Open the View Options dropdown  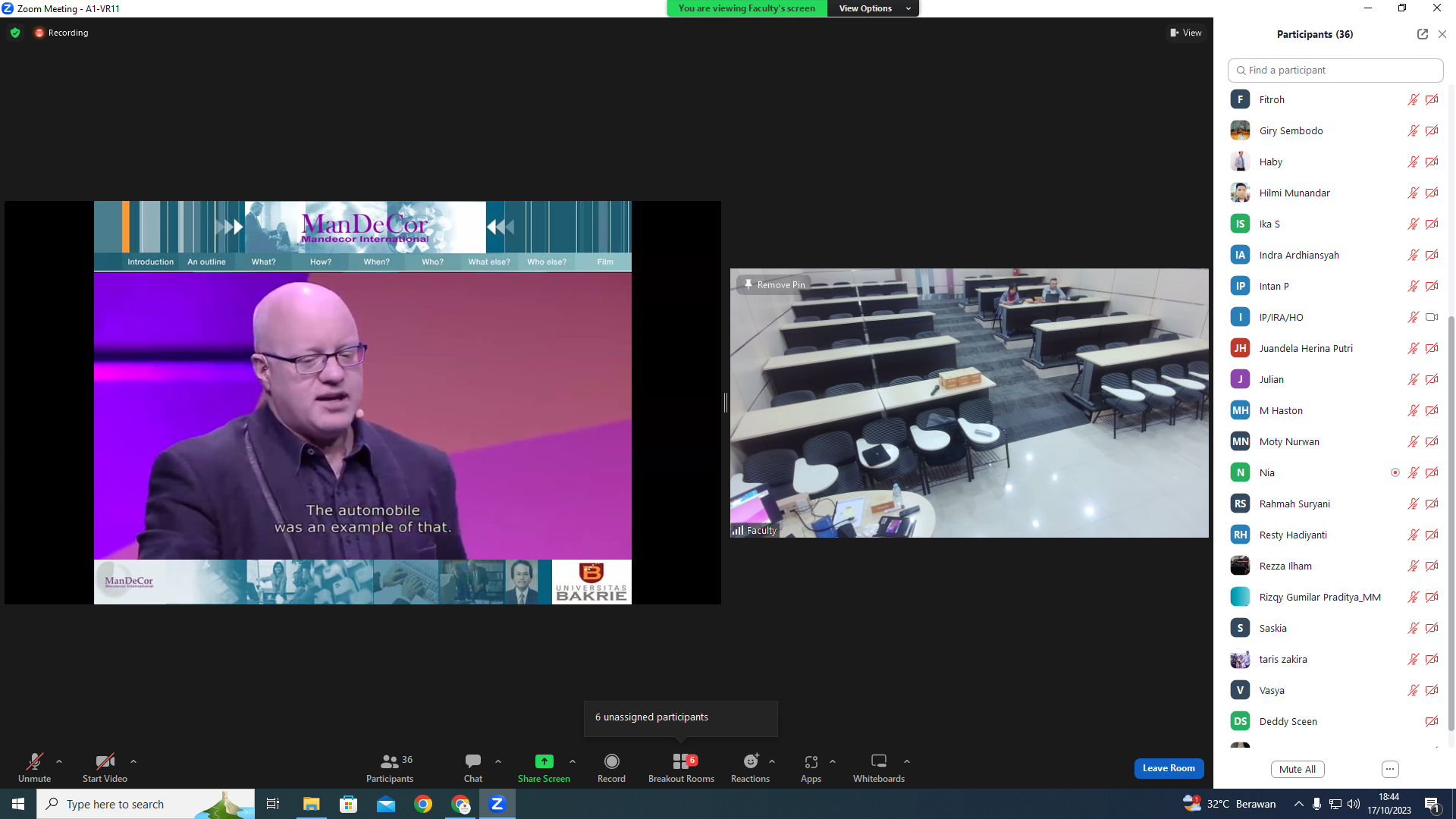click(874, 8)
